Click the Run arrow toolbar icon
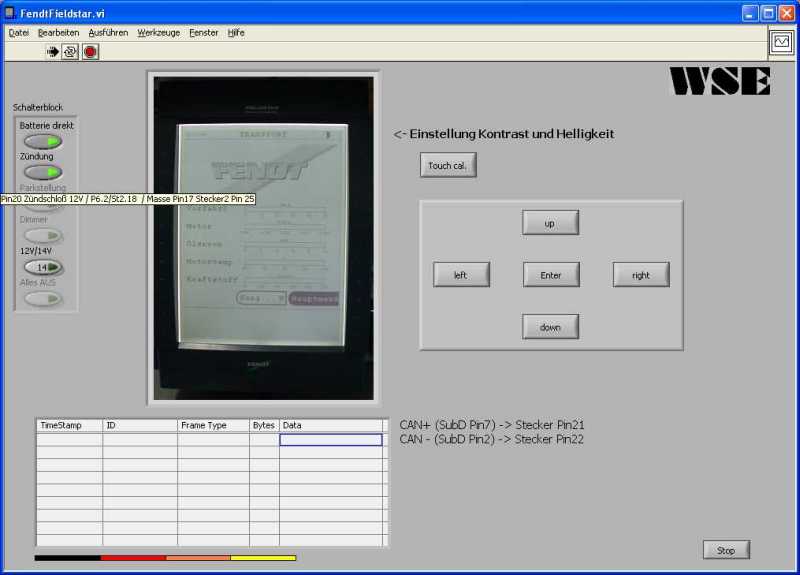Image resolution: width=800 pixels, height=575 pixels. tap(53, 52)
